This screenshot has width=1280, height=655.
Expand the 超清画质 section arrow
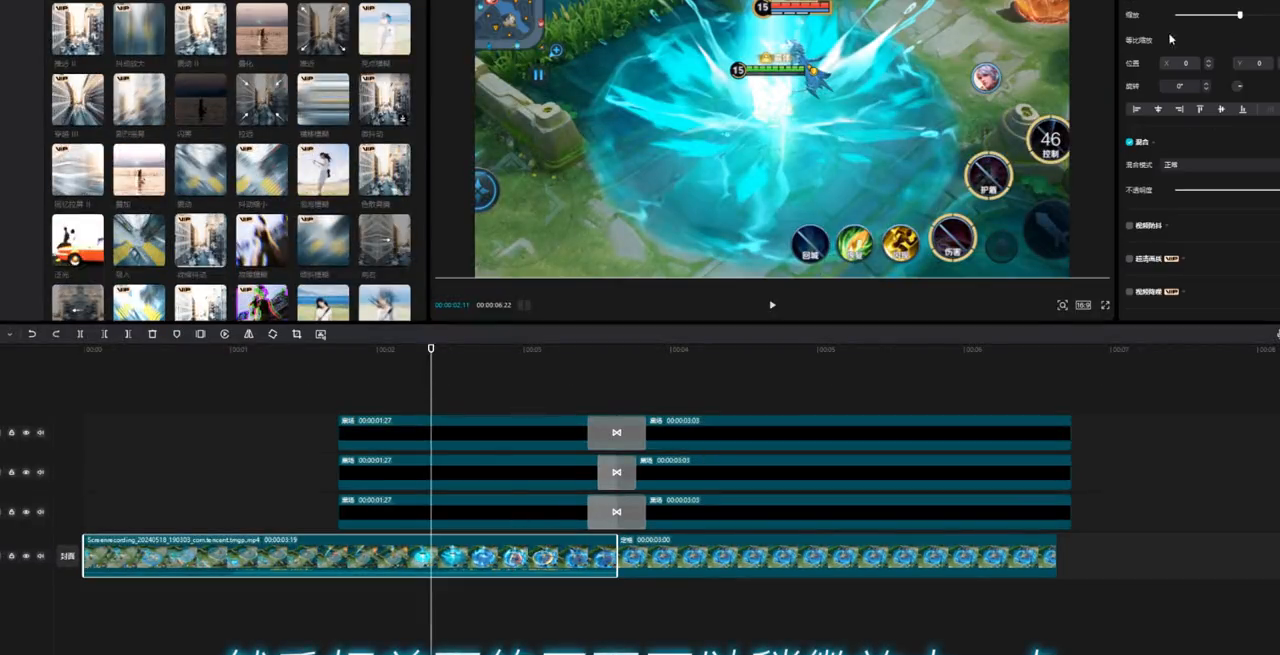(1185, 258)
